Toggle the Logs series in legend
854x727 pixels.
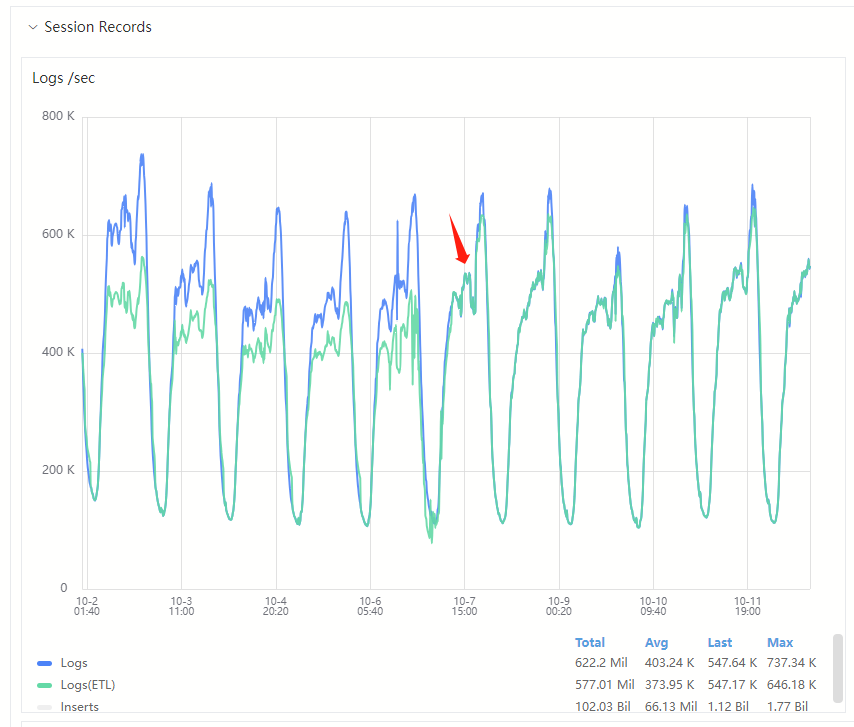click(x=74, y=663)
